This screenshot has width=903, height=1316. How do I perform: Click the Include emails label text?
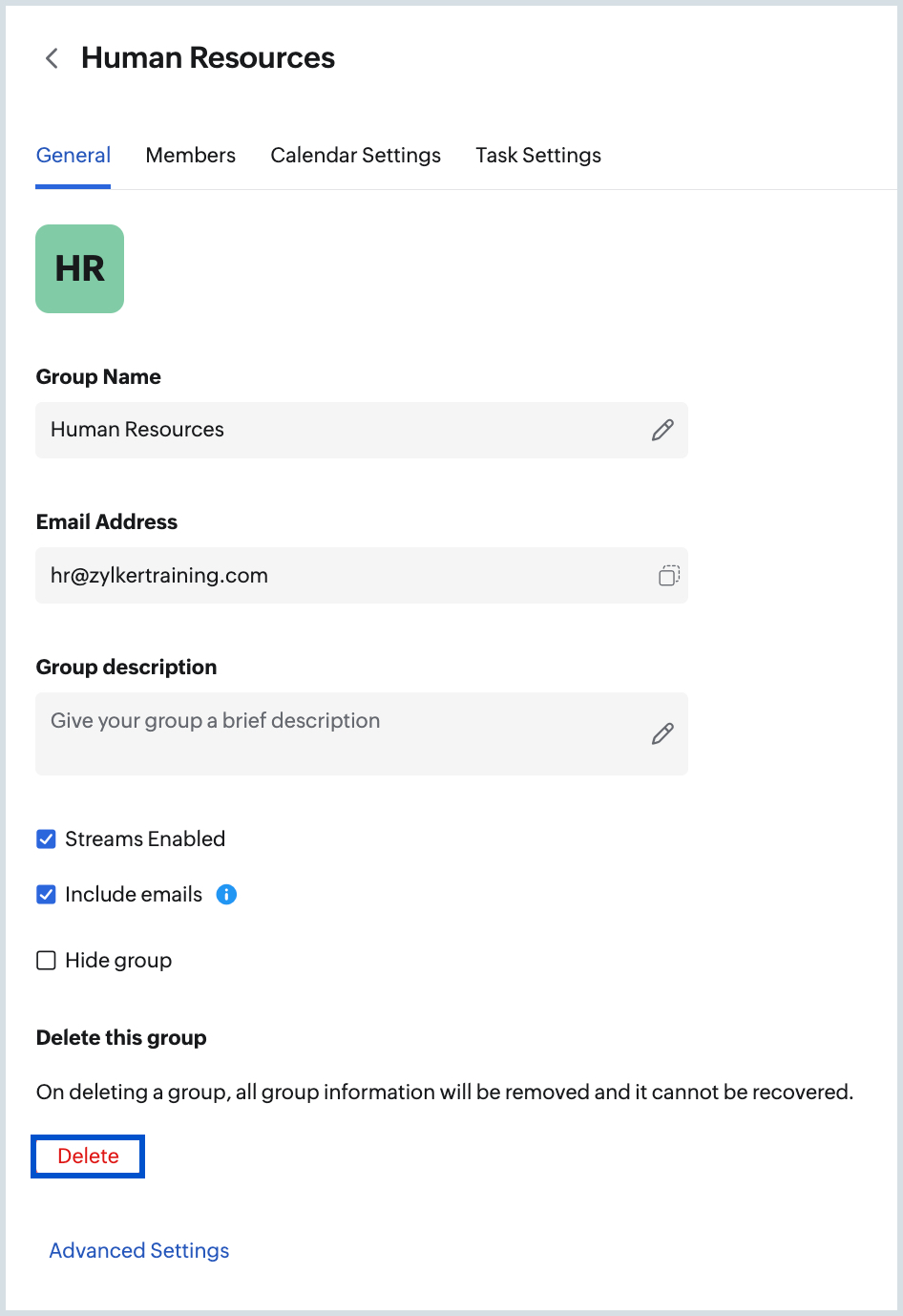[133, 894]
